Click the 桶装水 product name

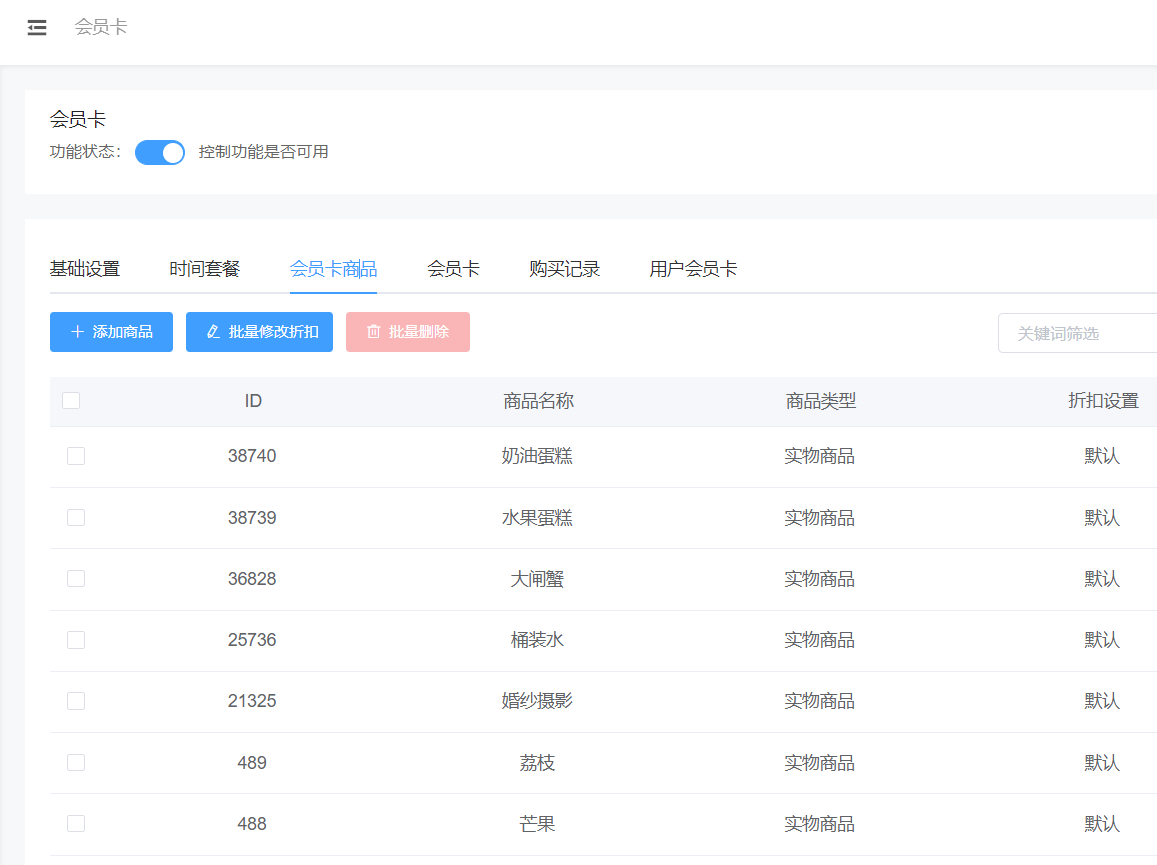click(x=537, y=640)
